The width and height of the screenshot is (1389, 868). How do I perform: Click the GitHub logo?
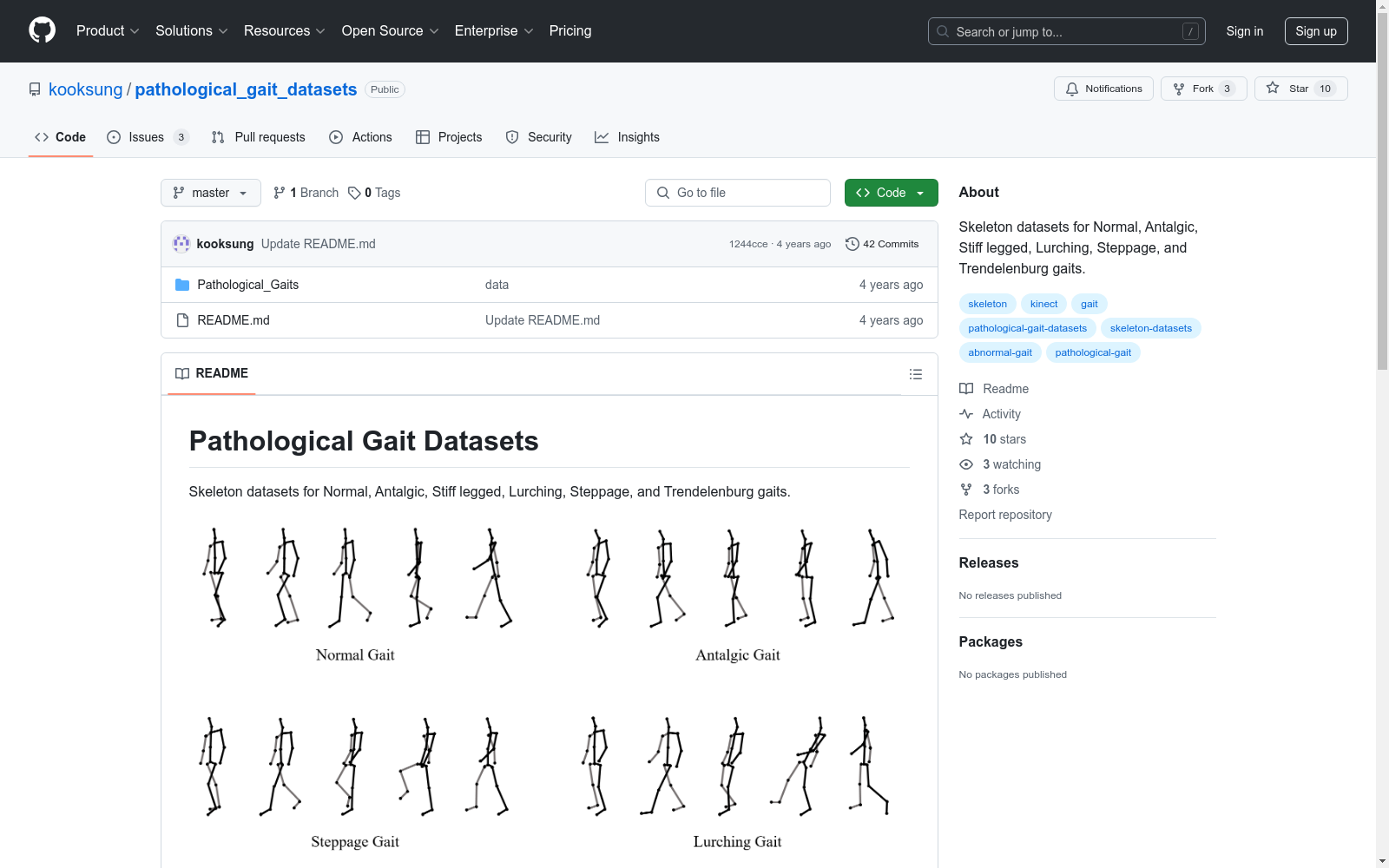tap(42, 30)
